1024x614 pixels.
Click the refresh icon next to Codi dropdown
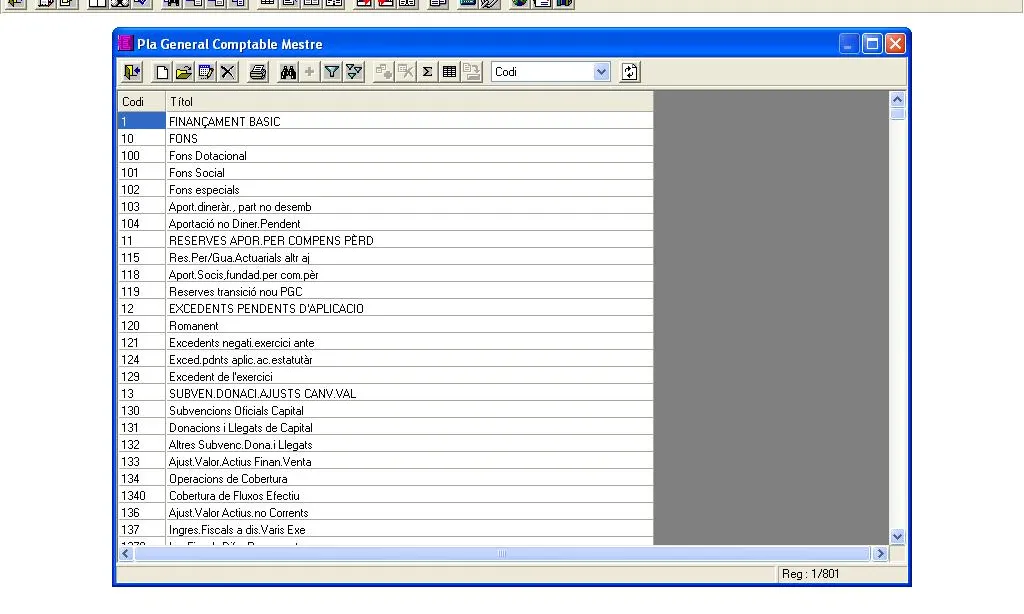629,72
